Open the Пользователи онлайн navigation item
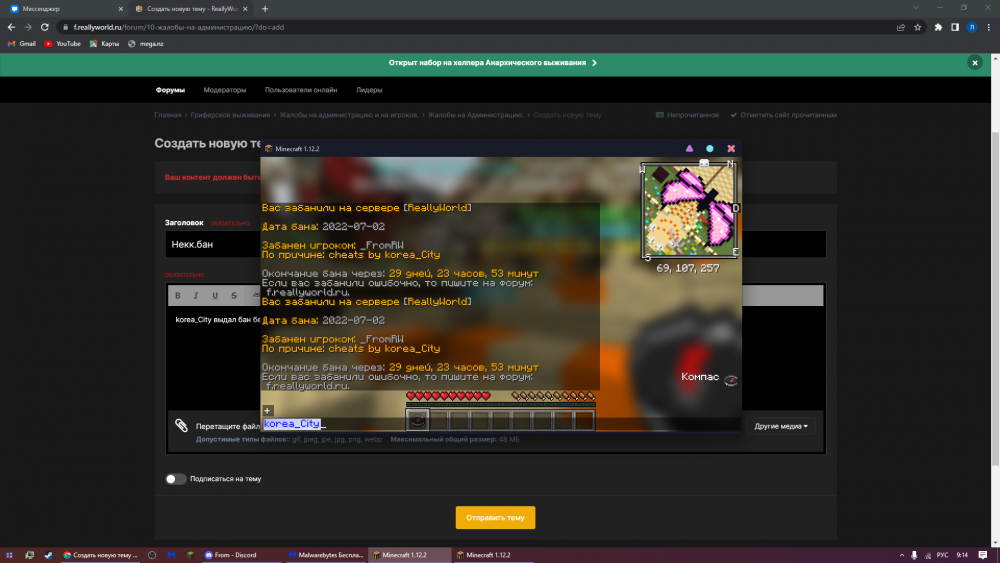The width and height of the screenshot is (1000, 563). pyautogui.click(x=301, y=90)
